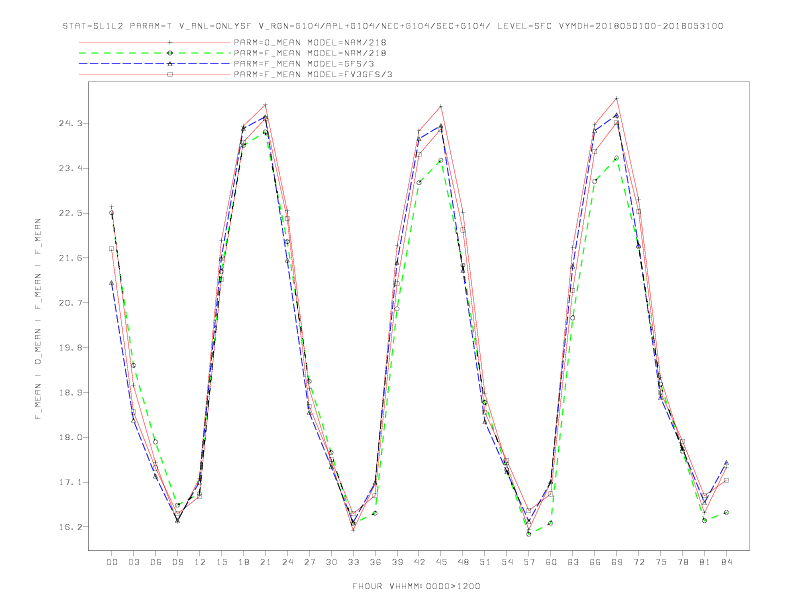
Task: Click x-axis forecast hour label 24
Action: pyautogui.click(x=287, y=562)
